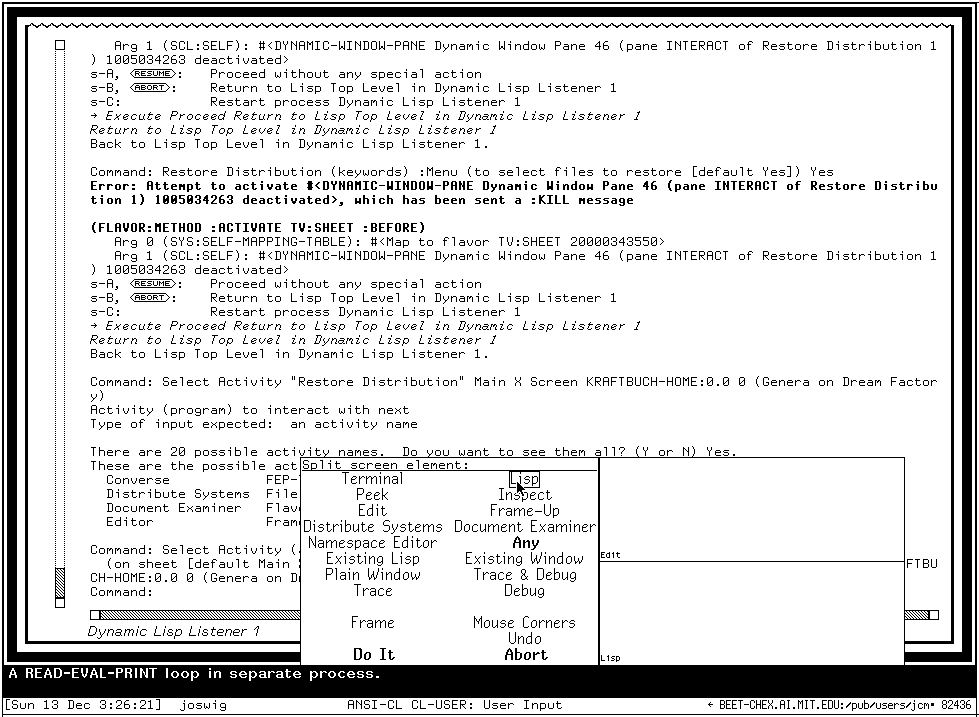Select Existing Lisp menu entry
Screen dimensions: 979x717
pos(373,558)
